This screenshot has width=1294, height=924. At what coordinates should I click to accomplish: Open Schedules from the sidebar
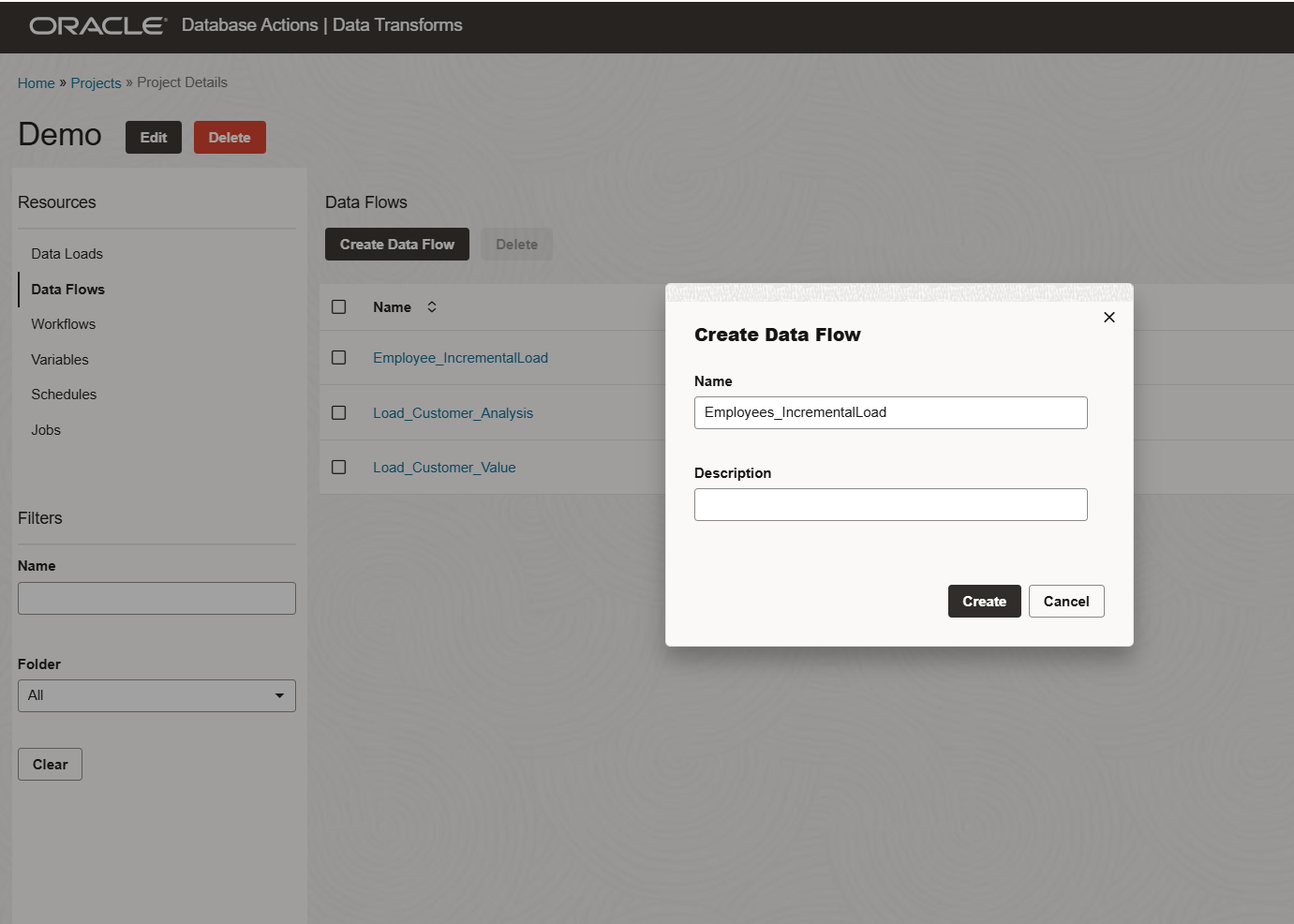pos(64,395)
